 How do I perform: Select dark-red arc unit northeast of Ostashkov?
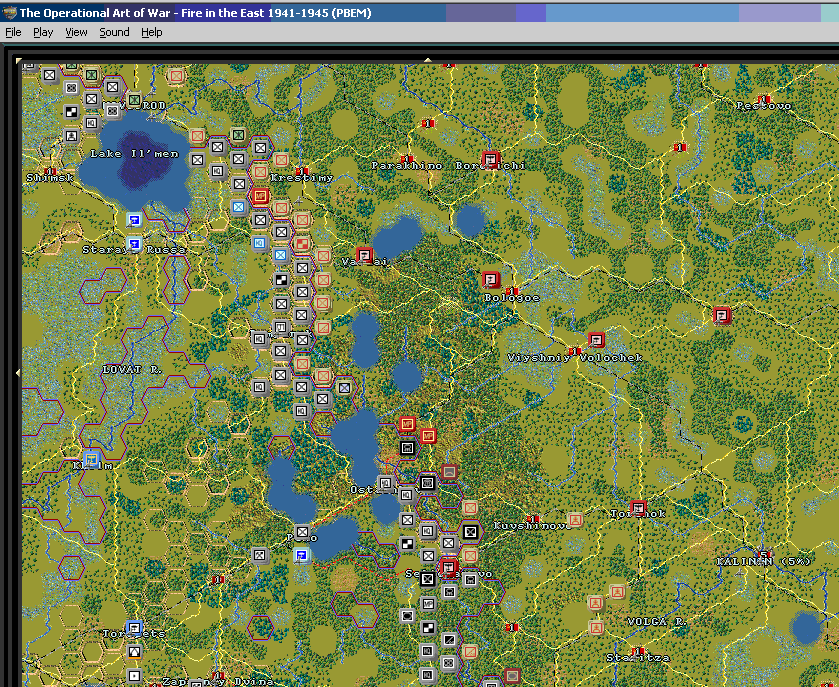tap(449, 471)
